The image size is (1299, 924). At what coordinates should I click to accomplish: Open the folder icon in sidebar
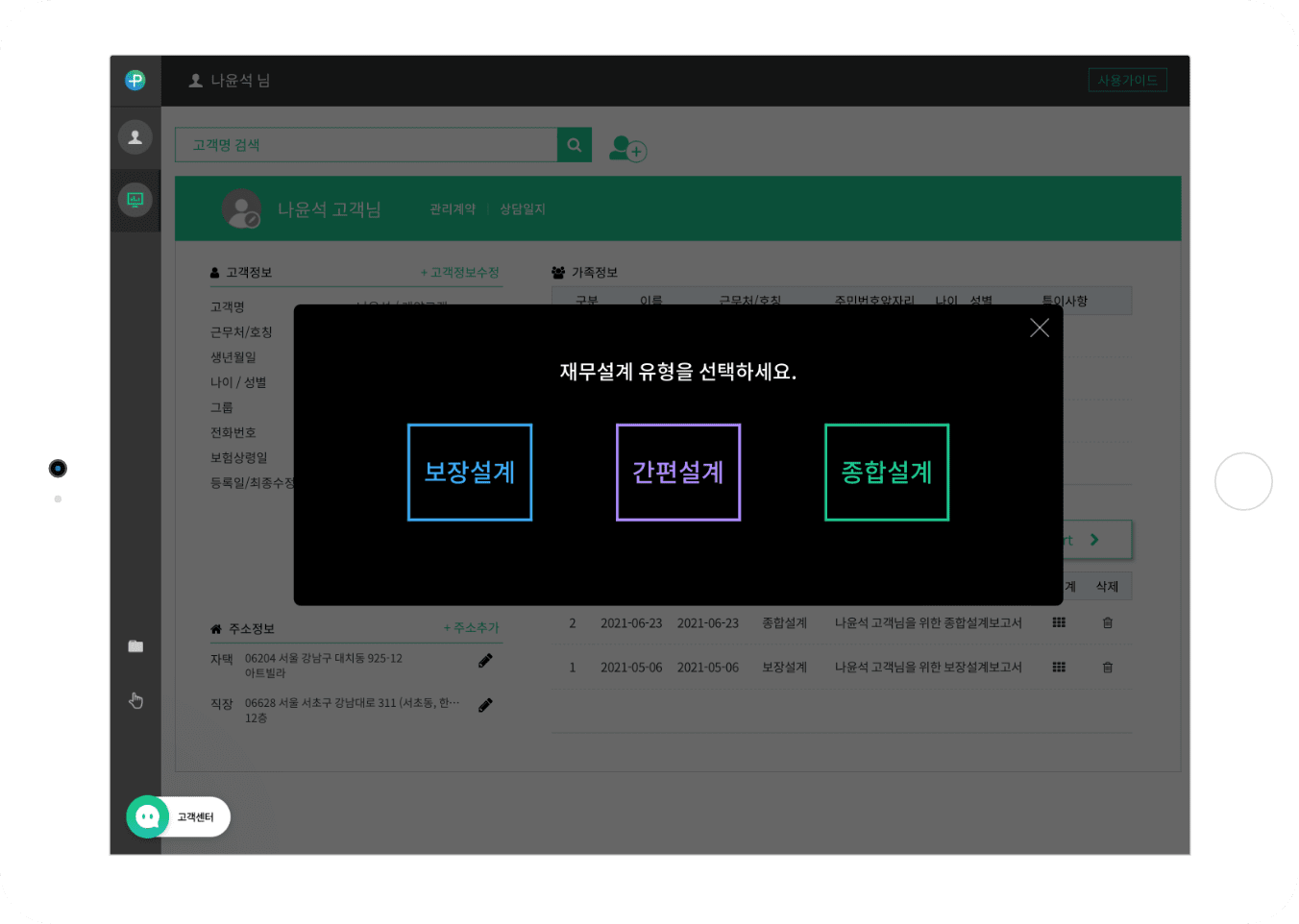click(x=135, y=646)
